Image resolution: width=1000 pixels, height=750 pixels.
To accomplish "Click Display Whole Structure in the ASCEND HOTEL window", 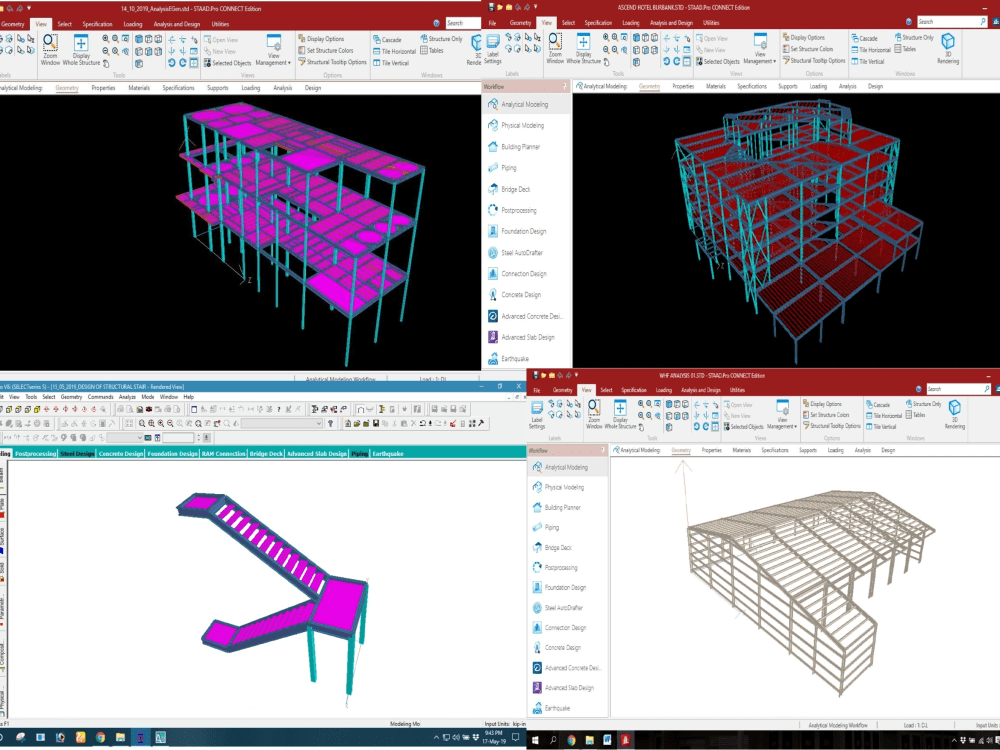I will [583, 48].
